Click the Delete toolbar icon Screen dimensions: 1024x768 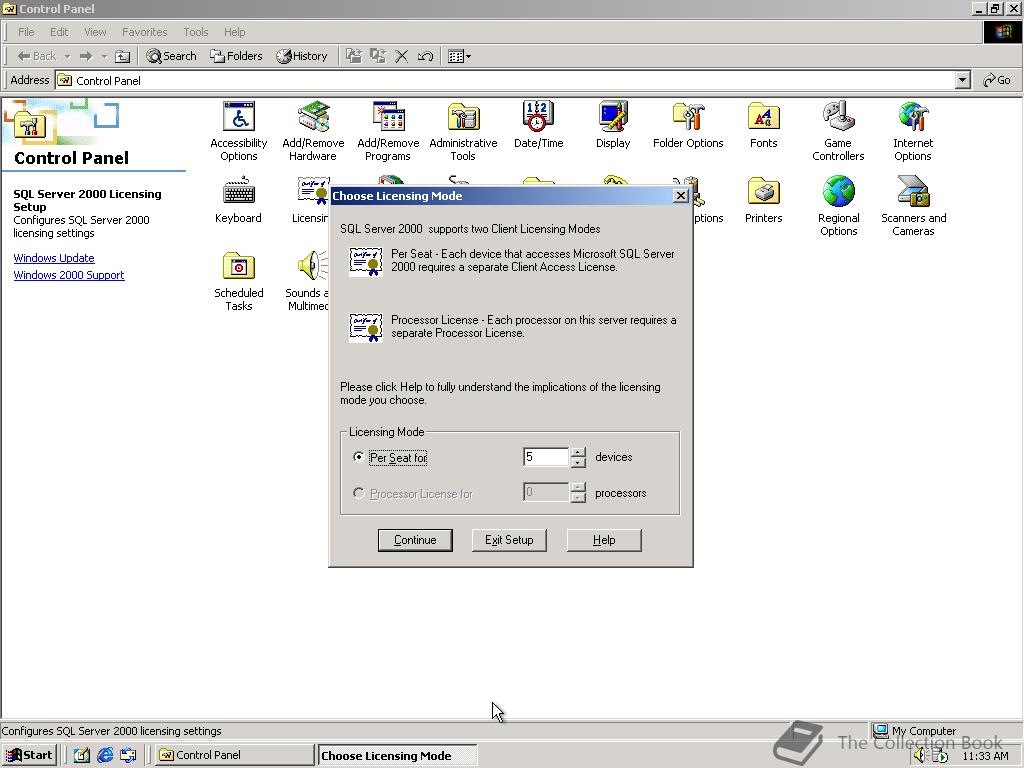pos(402,56)
